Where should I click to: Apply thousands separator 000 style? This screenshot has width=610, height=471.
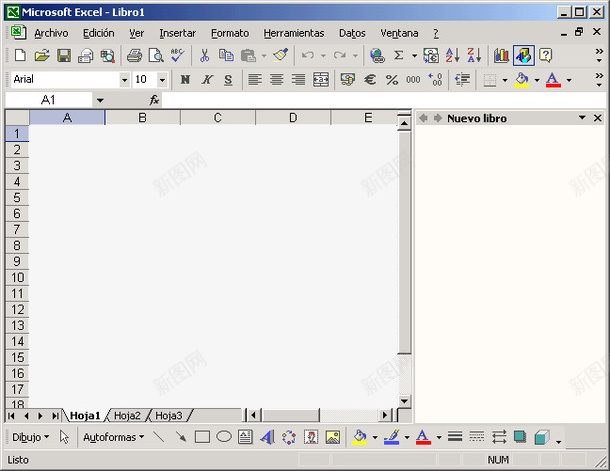pos(413,80)
